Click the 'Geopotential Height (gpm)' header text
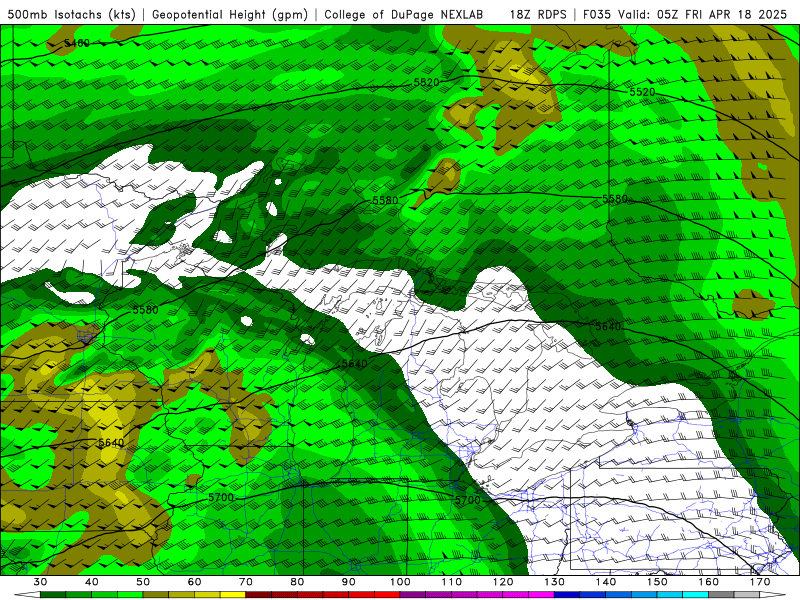The width and height of the screenshot is (800, 600). tap(230, 14)
